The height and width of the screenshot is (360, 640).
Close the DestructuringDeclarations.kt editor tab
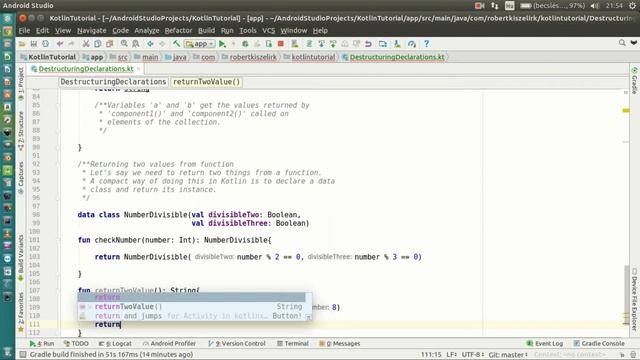pos(139,69)
